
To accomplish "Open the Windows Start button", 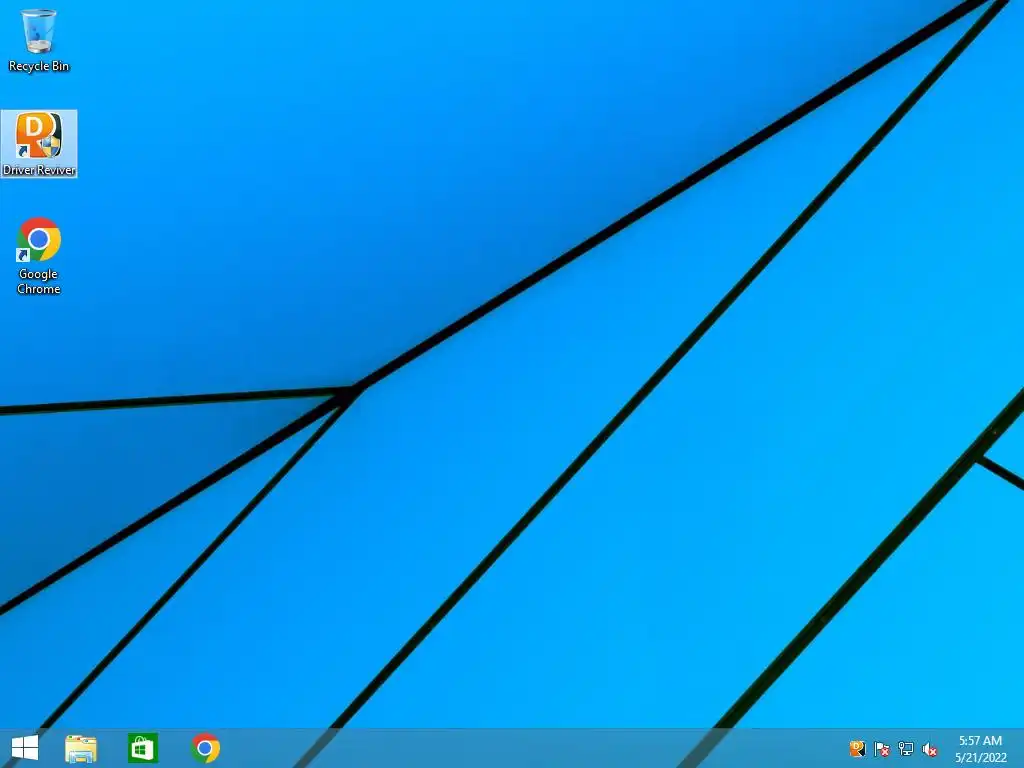I will click(25, 748).
